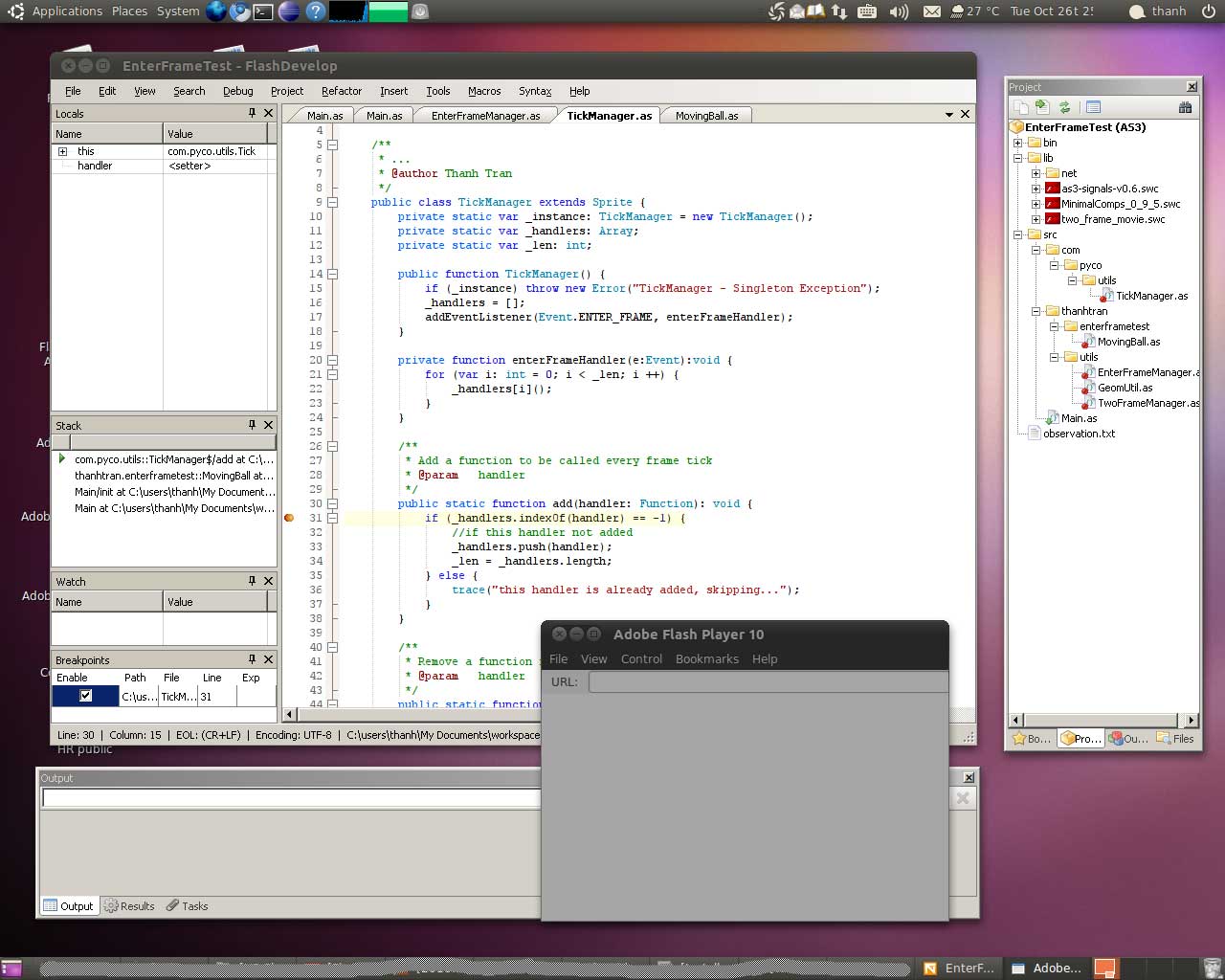Expand the 'this' variable in Locals
The width and height of the screenshot is (1225, 980).
[62, 151]
